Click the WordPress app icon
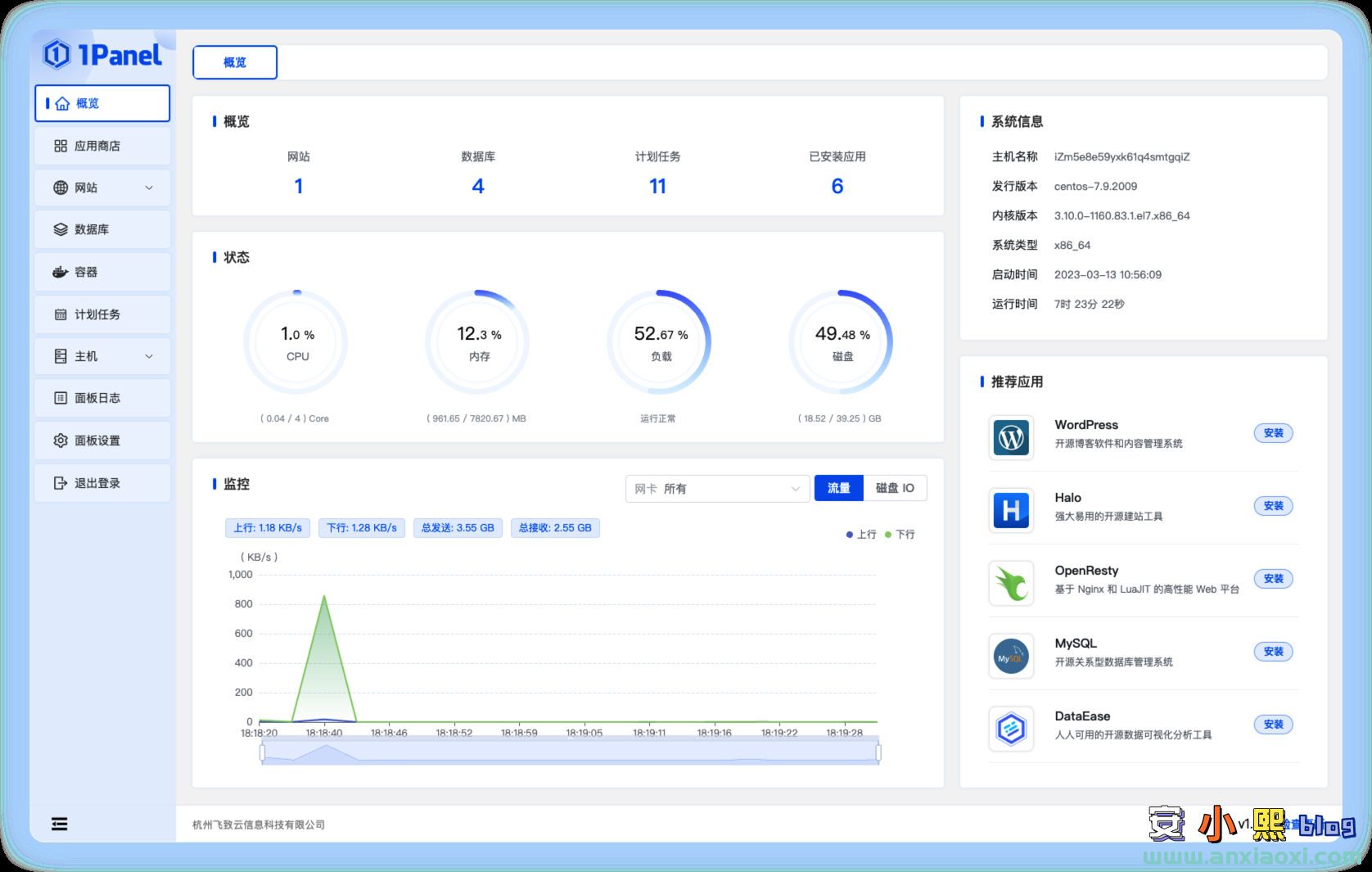The width and height of the screenshot is (1372, 872). click(1011, 438)
